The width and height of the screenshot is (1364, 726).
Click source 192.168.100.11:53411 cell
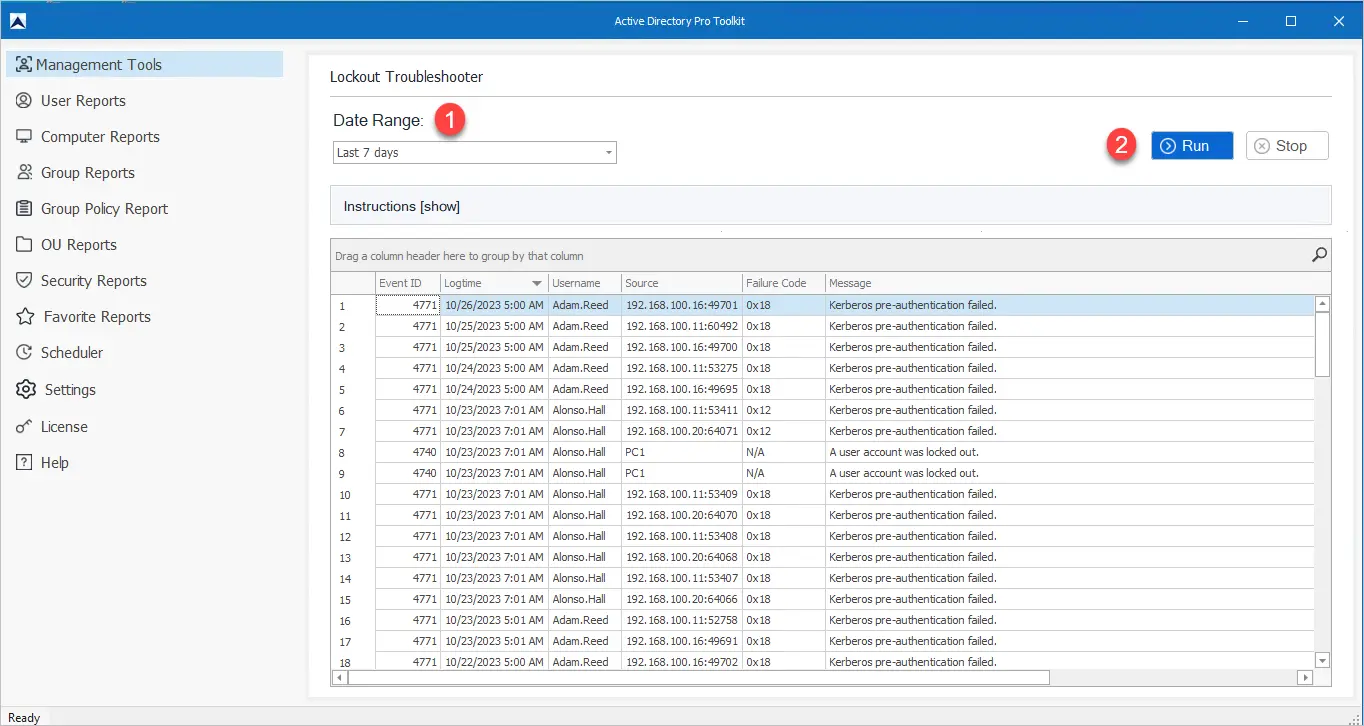point(681,410)
